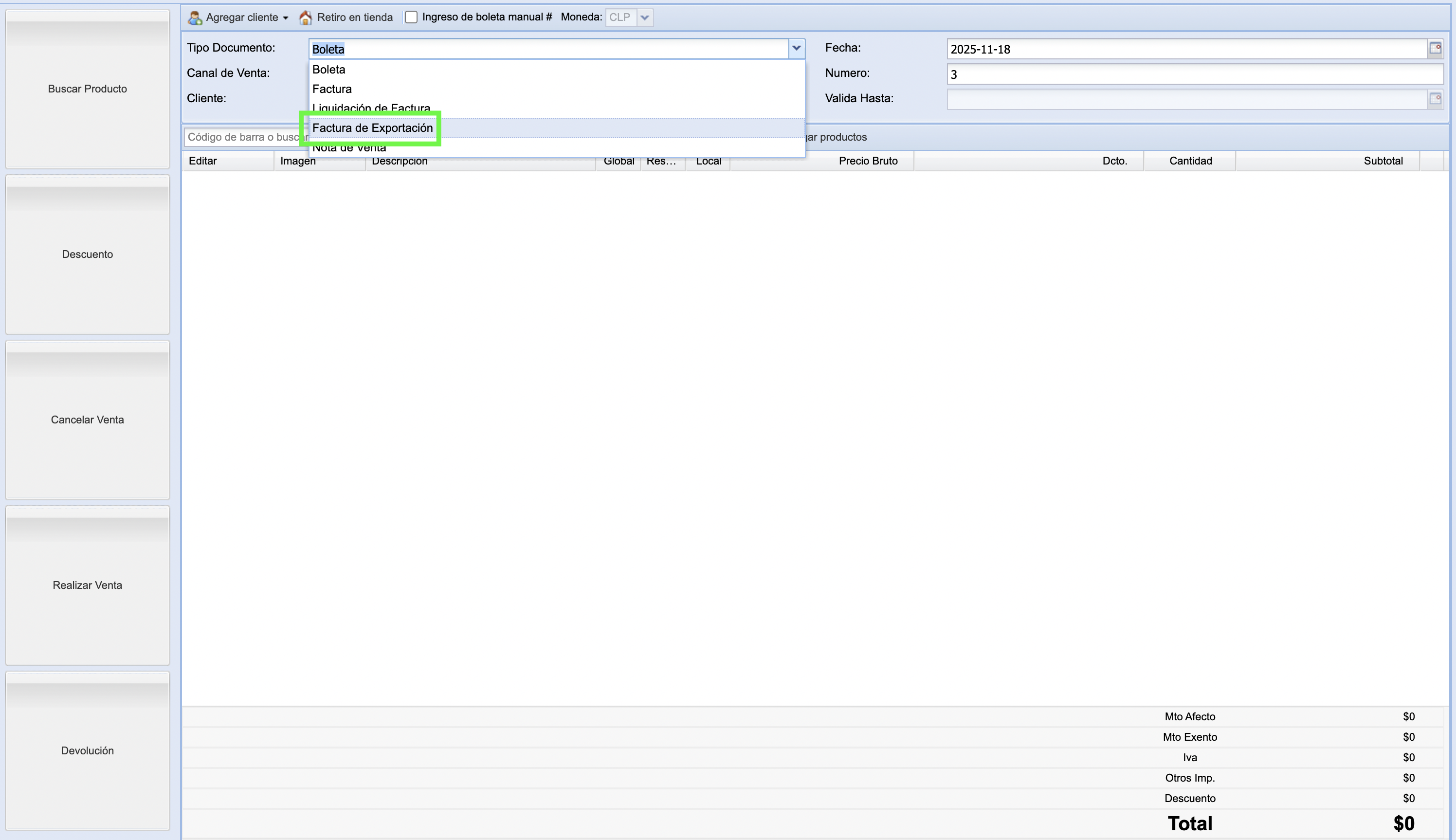
Task: Expand the Moneda CLP dropdown
Action: pyautogui.click(x=644, y=18)
